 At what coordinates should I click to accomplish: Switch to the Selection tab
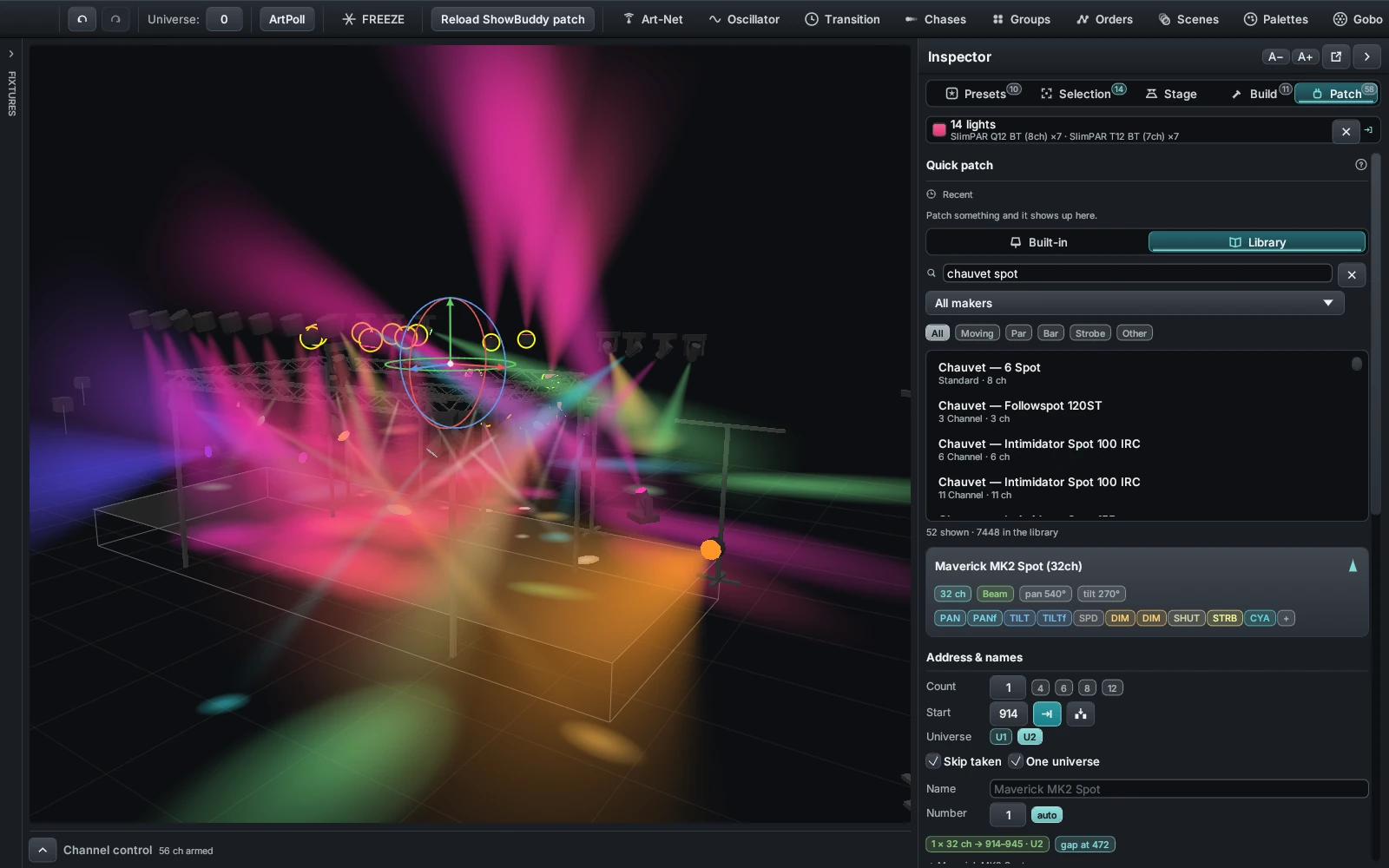tap(1083, 93)
